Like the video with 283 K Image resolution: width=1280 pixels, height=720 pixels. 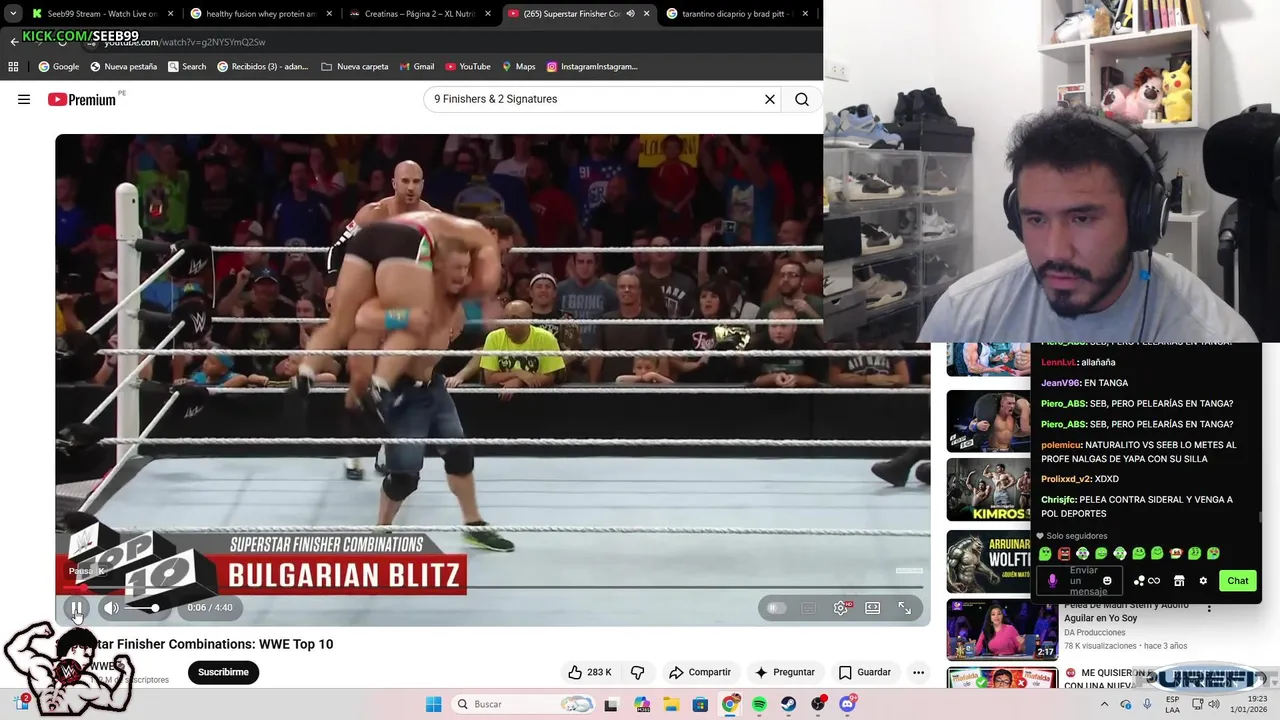(x=590, y=672)
